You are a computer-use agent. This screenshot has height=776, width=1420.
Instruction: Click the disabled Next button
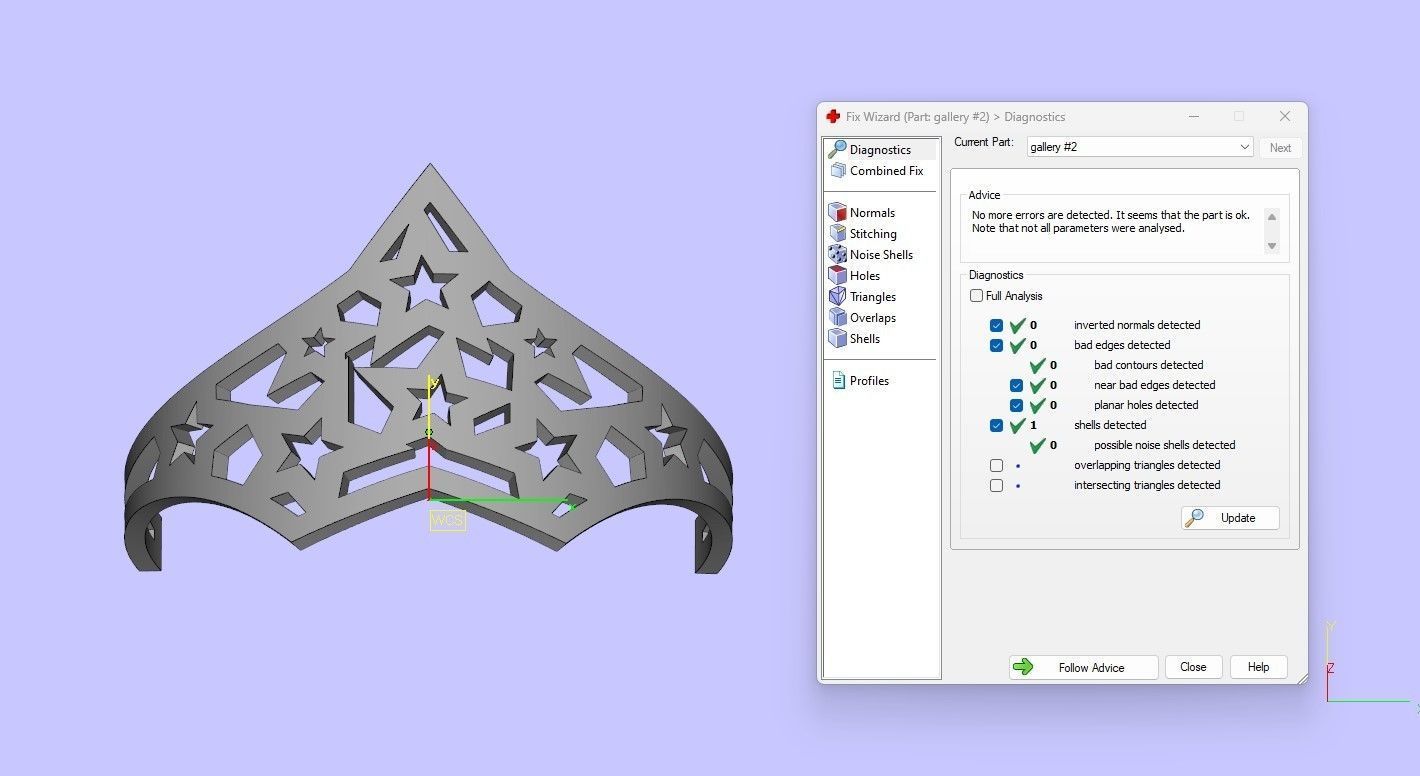tap(1280, 147)
